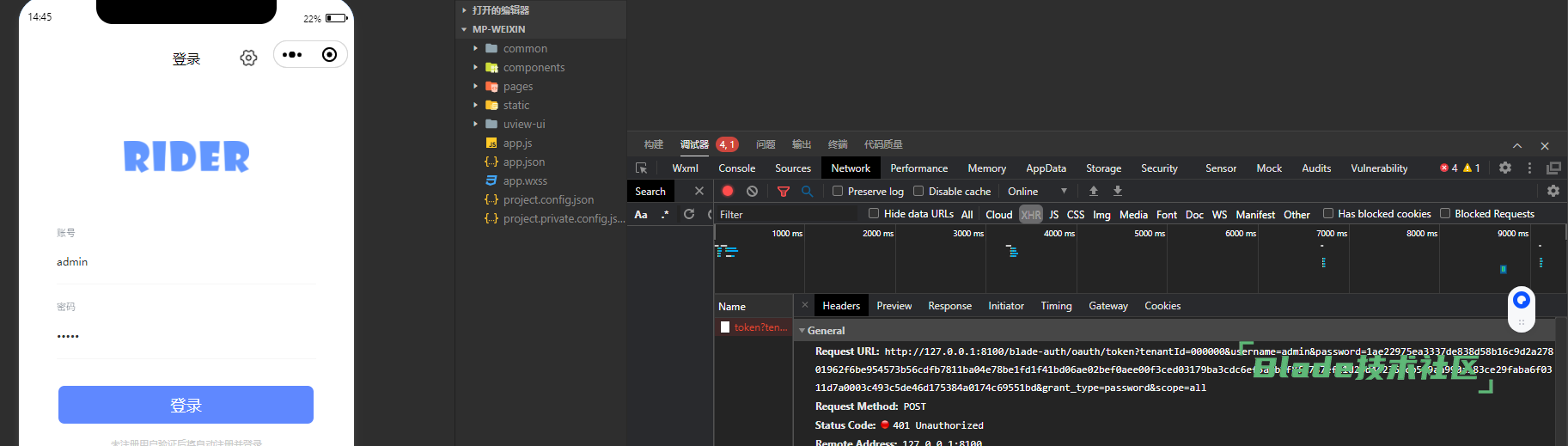Screen dimensions: 1568x446
Task: Click the blue floating assistant button
Action: click(x=1521, y=300)
